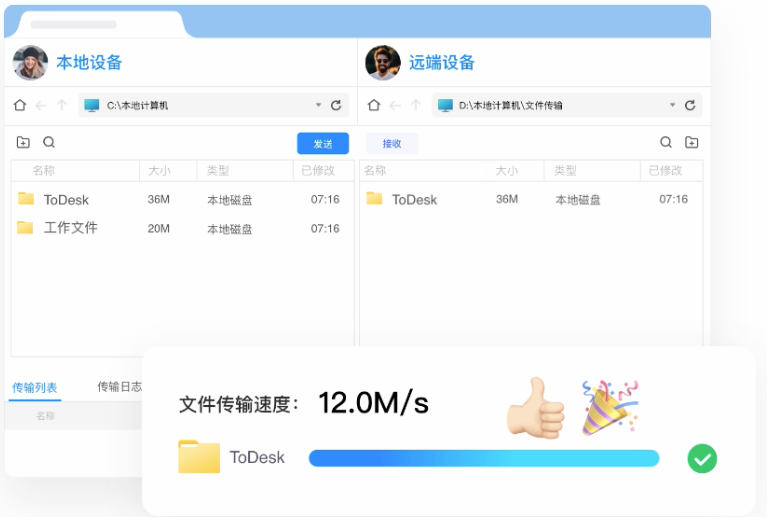This screenshot has width=776, height=518.
Task: Click 远端设备 heading text
Action: click(442, 63)
